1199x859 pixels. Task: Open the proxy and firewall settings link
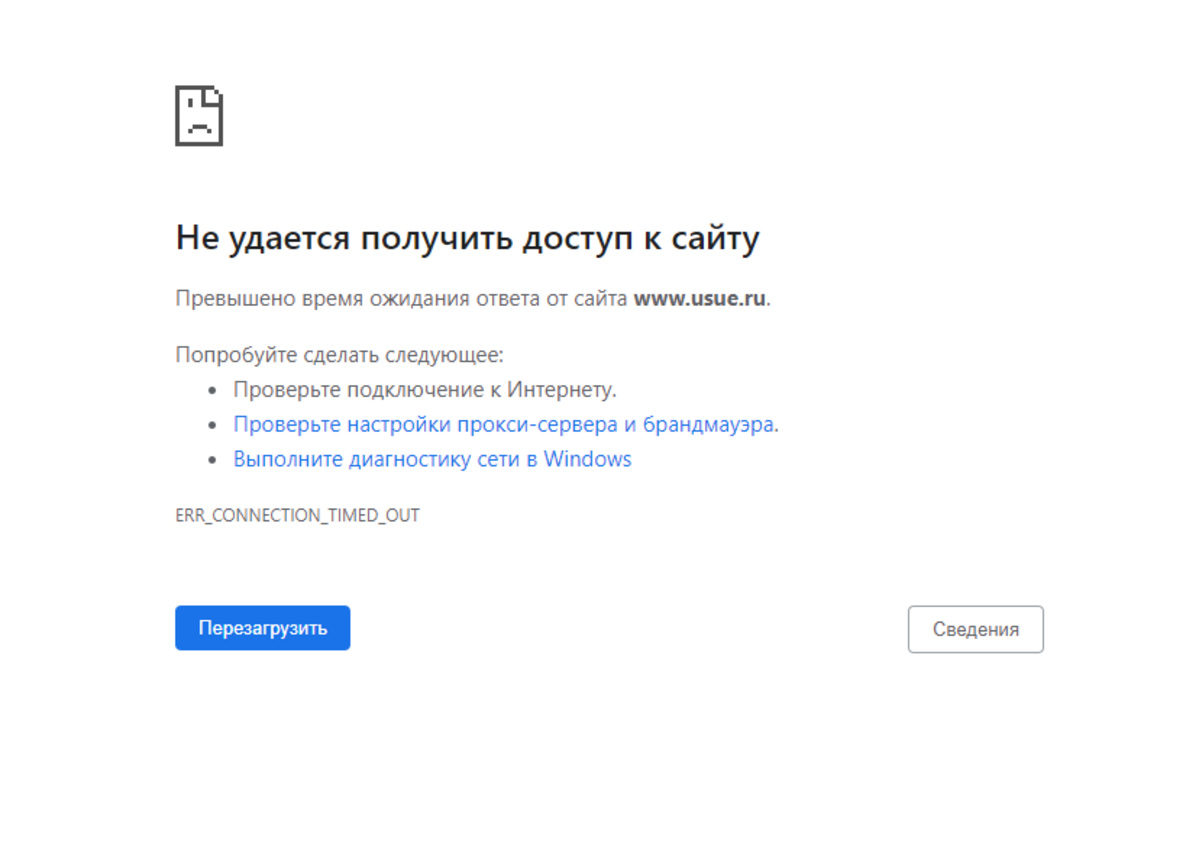point(505,424)
